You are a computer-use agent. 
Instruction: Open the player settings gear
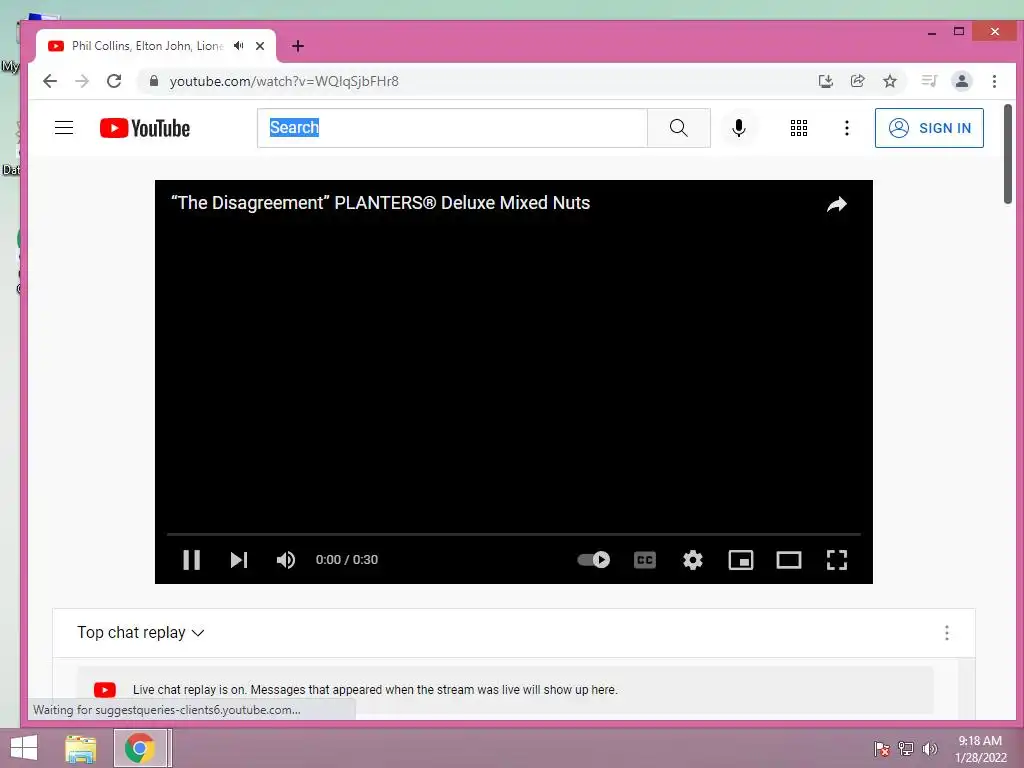[693, 560]
